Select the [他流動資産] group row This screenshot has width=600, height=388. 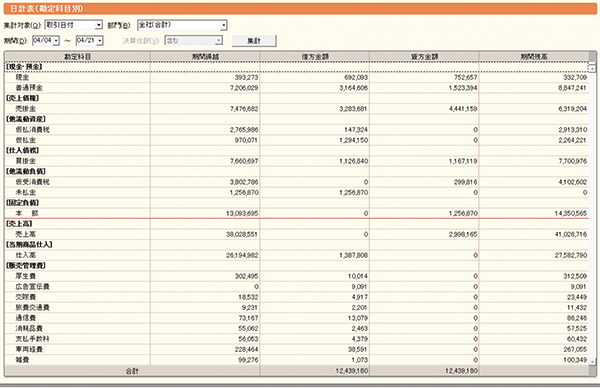click(x=296, y=119)
